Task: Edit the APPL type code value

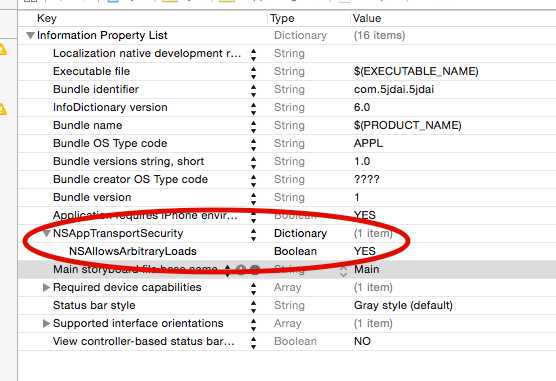Action: 368,143
